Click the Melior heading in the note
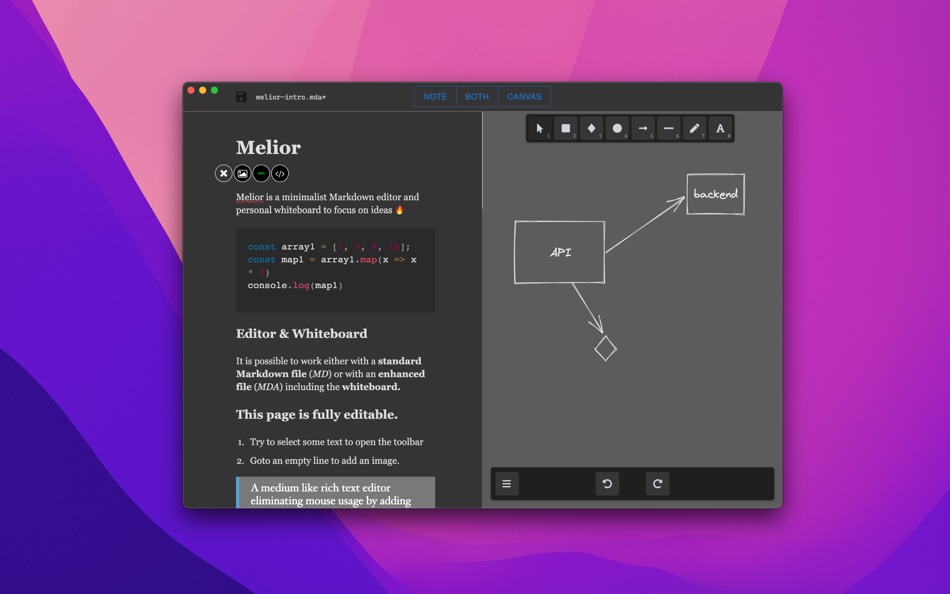 click(x=268, y=147)
